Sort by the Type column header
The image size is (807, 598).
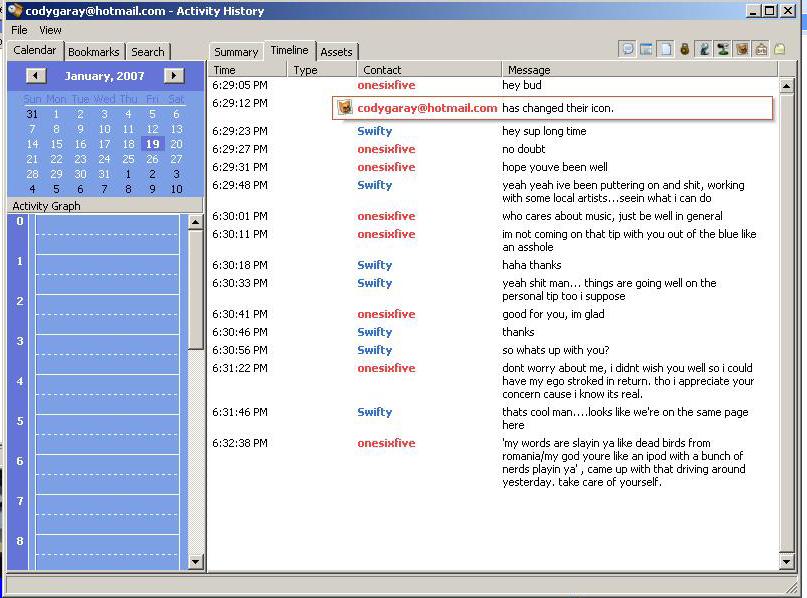(x=322, y=69)
